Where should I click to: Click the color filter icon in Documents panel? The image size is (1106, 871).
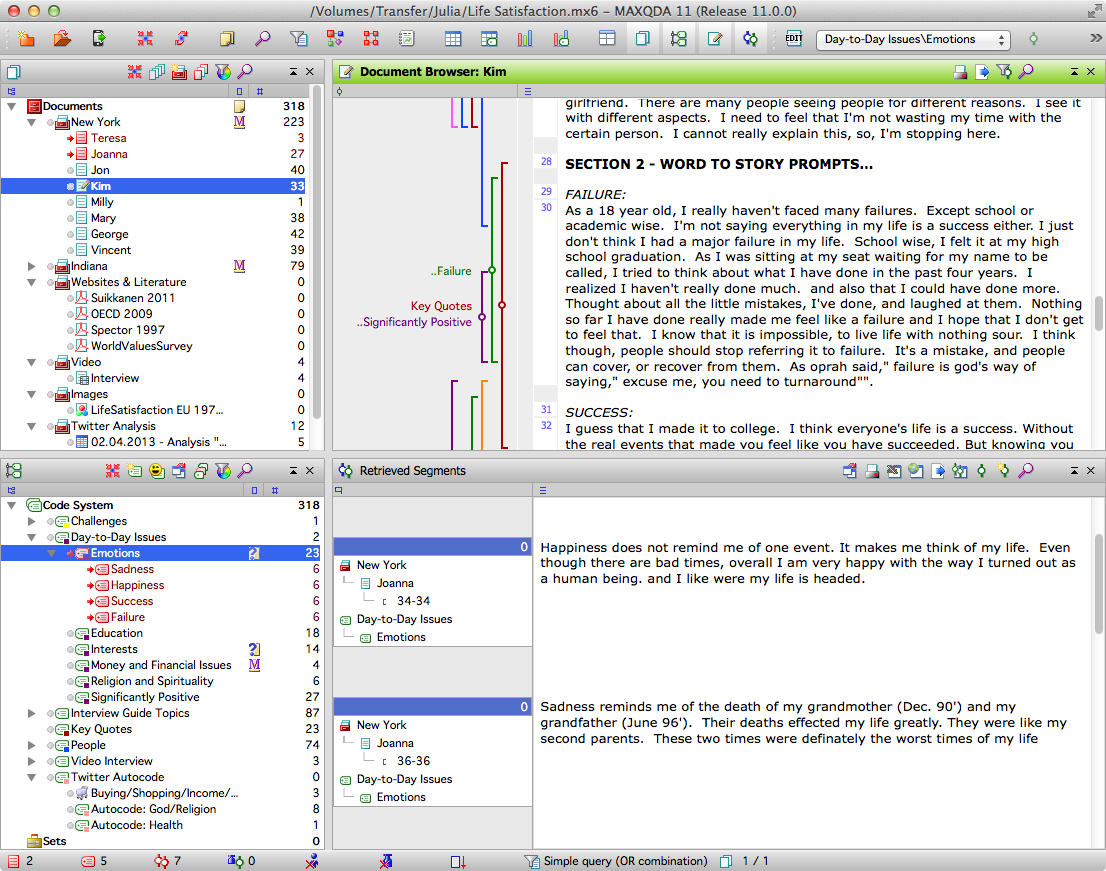click(223, 71)
